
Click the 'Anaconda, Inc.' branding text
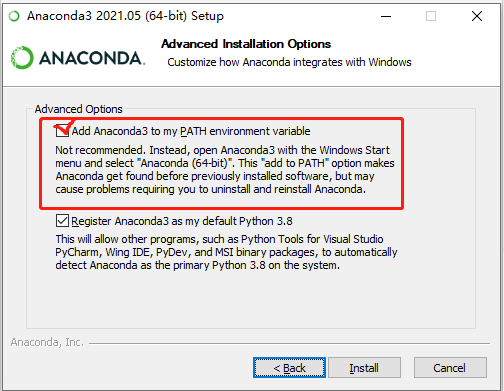[x=47, y=342]
